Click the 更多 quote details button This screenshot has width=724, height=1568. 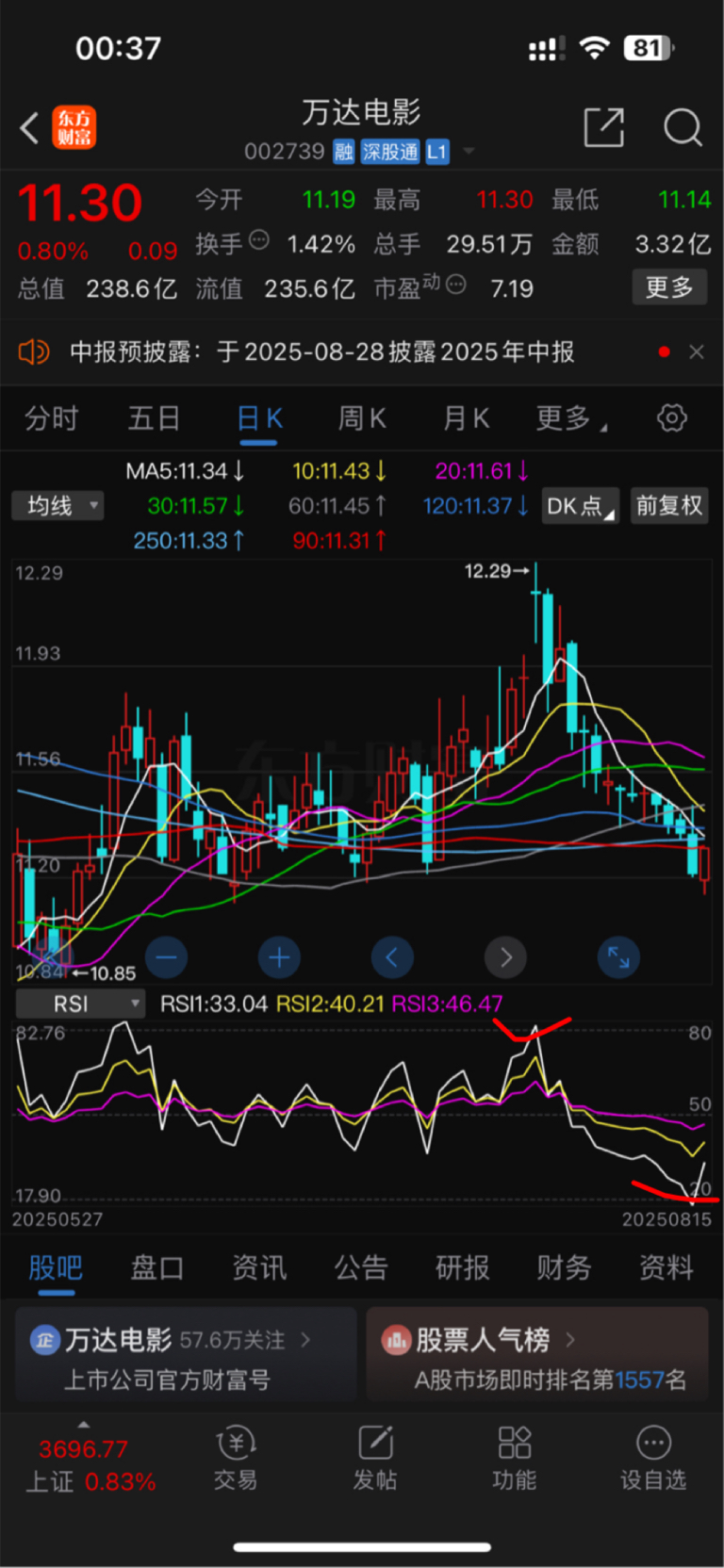(668, 286)
